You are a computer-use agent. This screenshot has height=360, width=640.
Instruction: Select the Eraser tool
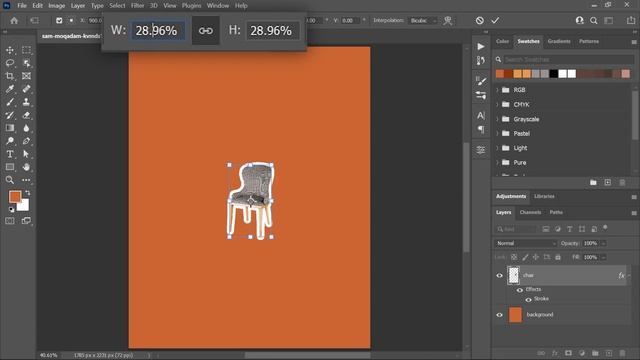point(26,115)
